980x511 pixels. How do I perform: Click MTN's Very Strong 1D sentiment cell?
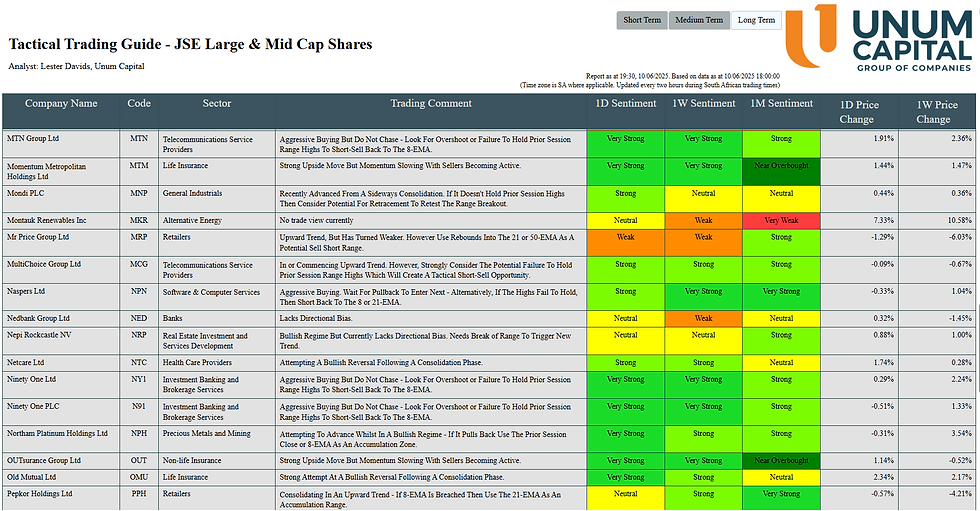(626, 144)
